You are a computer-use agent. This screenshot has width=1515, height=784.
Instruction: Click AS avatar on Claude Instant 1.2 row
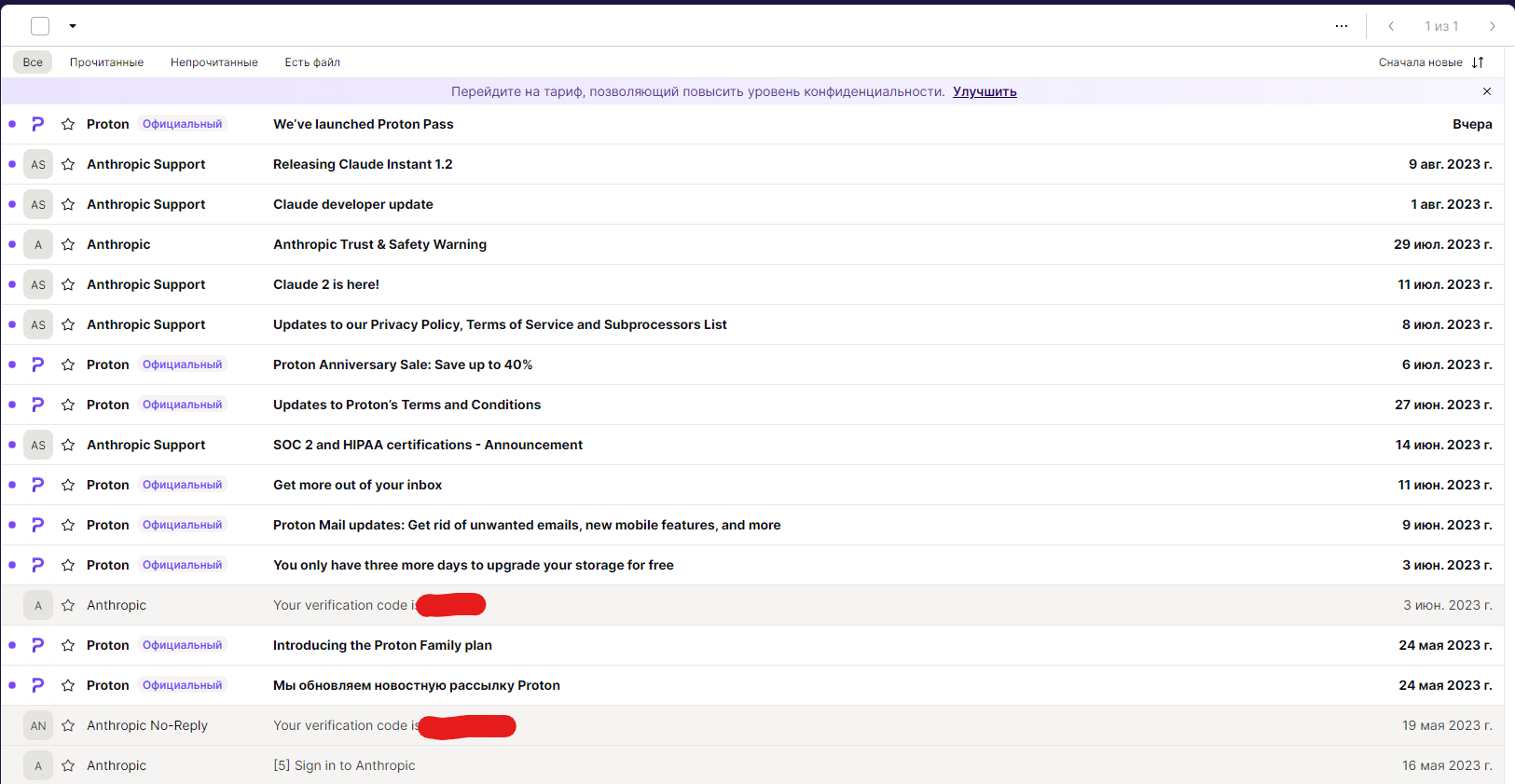point(38,164)
